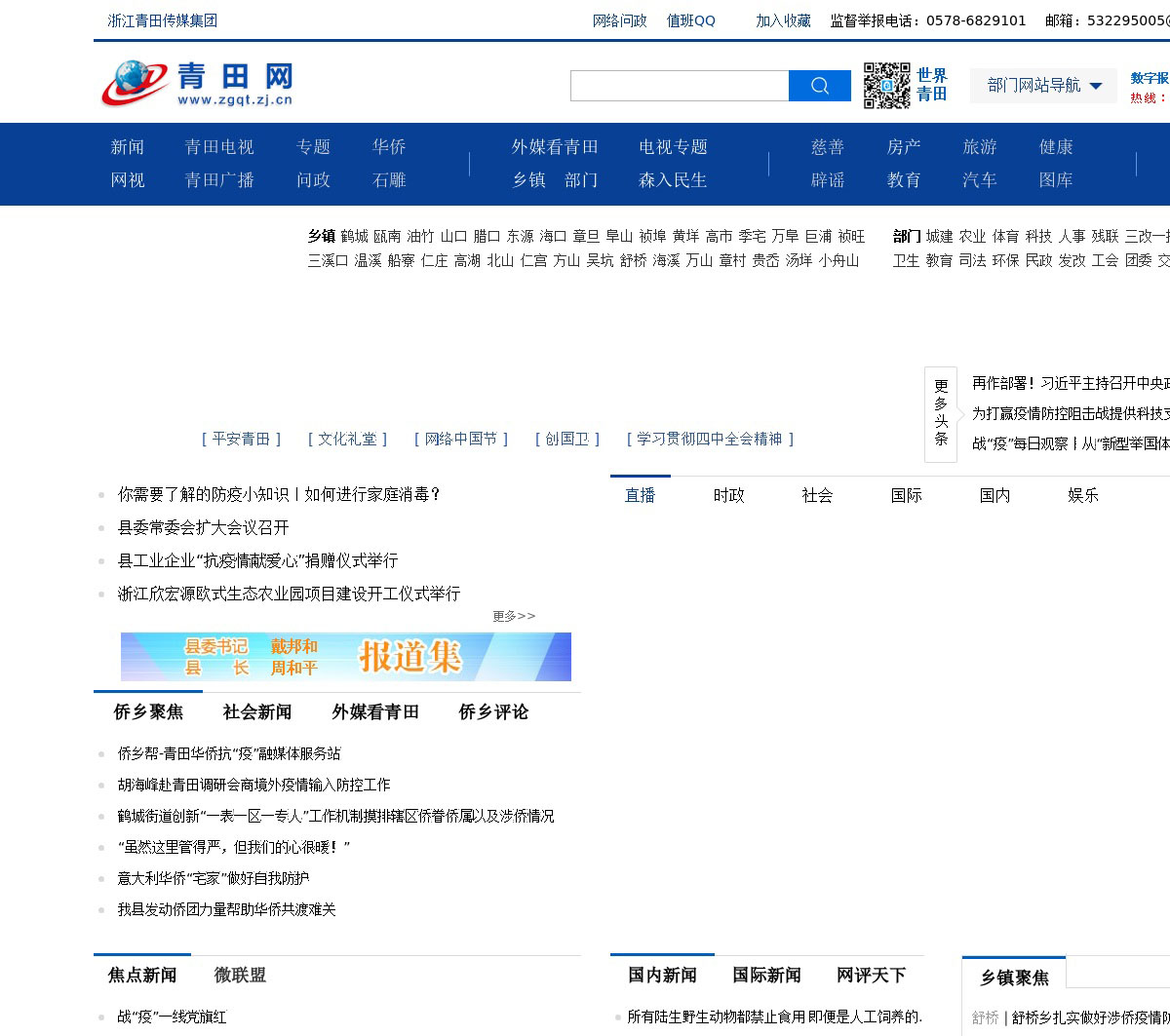Open the 国际新闻 tab
Screen dimensions: 1170x1036
point(766,976)
